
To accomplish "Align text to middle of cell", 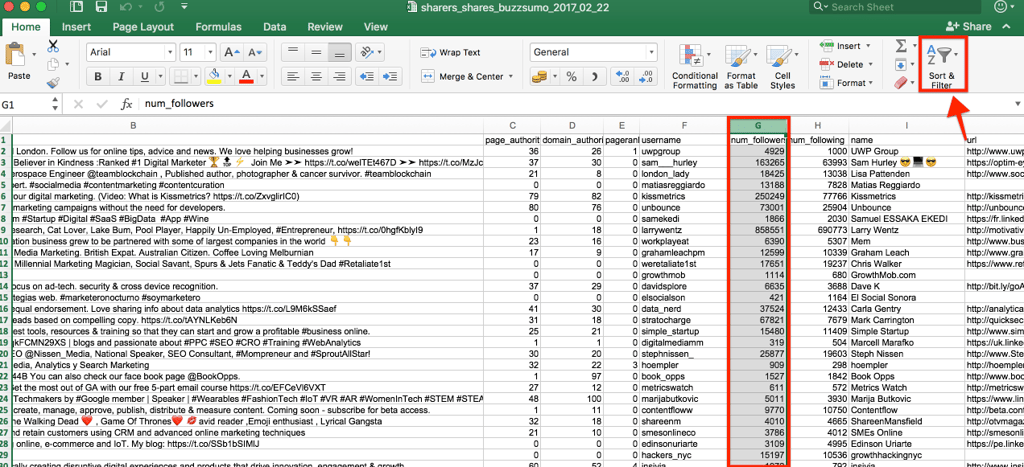I will coord(316,52).
